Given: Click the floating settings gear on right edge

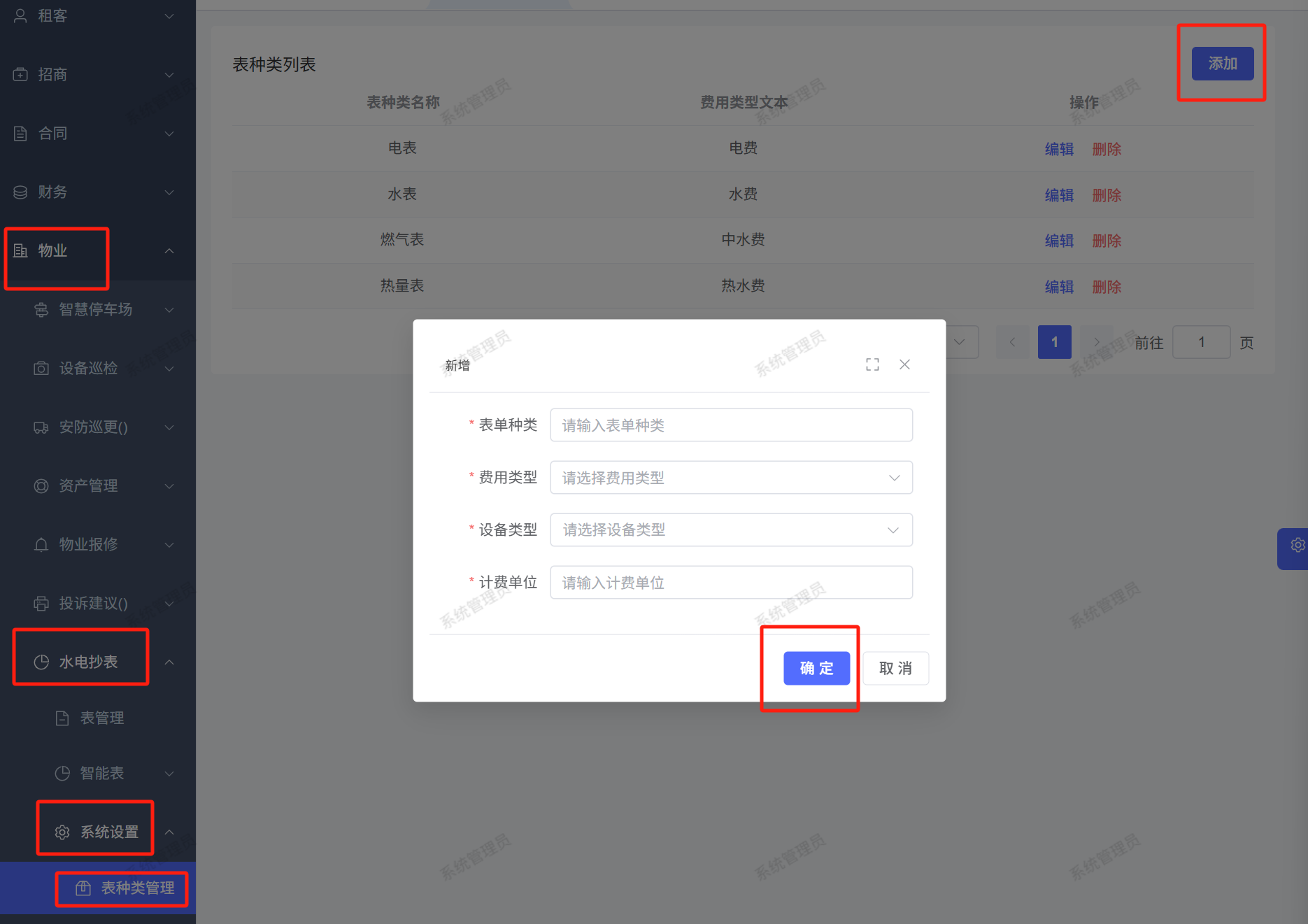Looking at the screenshot, I should coord(1296,546).
